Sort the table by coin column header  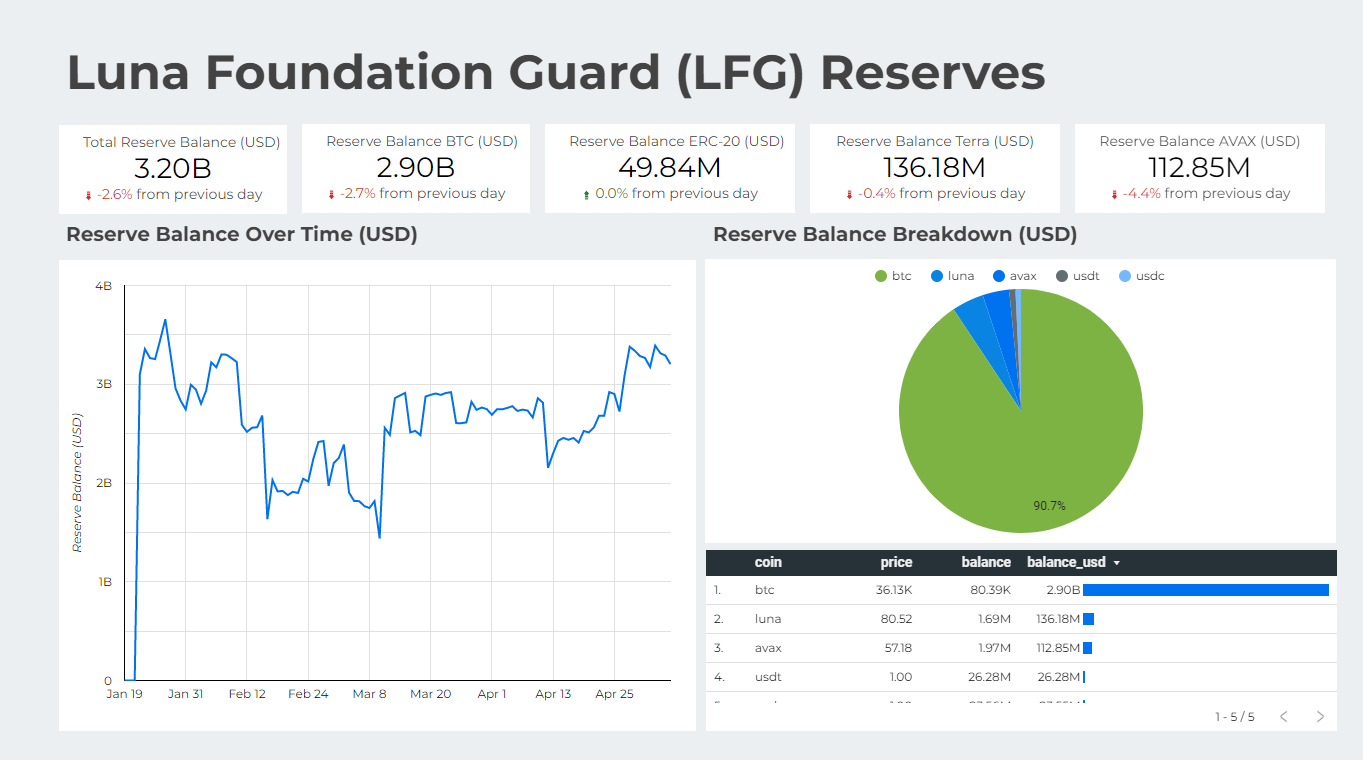[768, 562]
